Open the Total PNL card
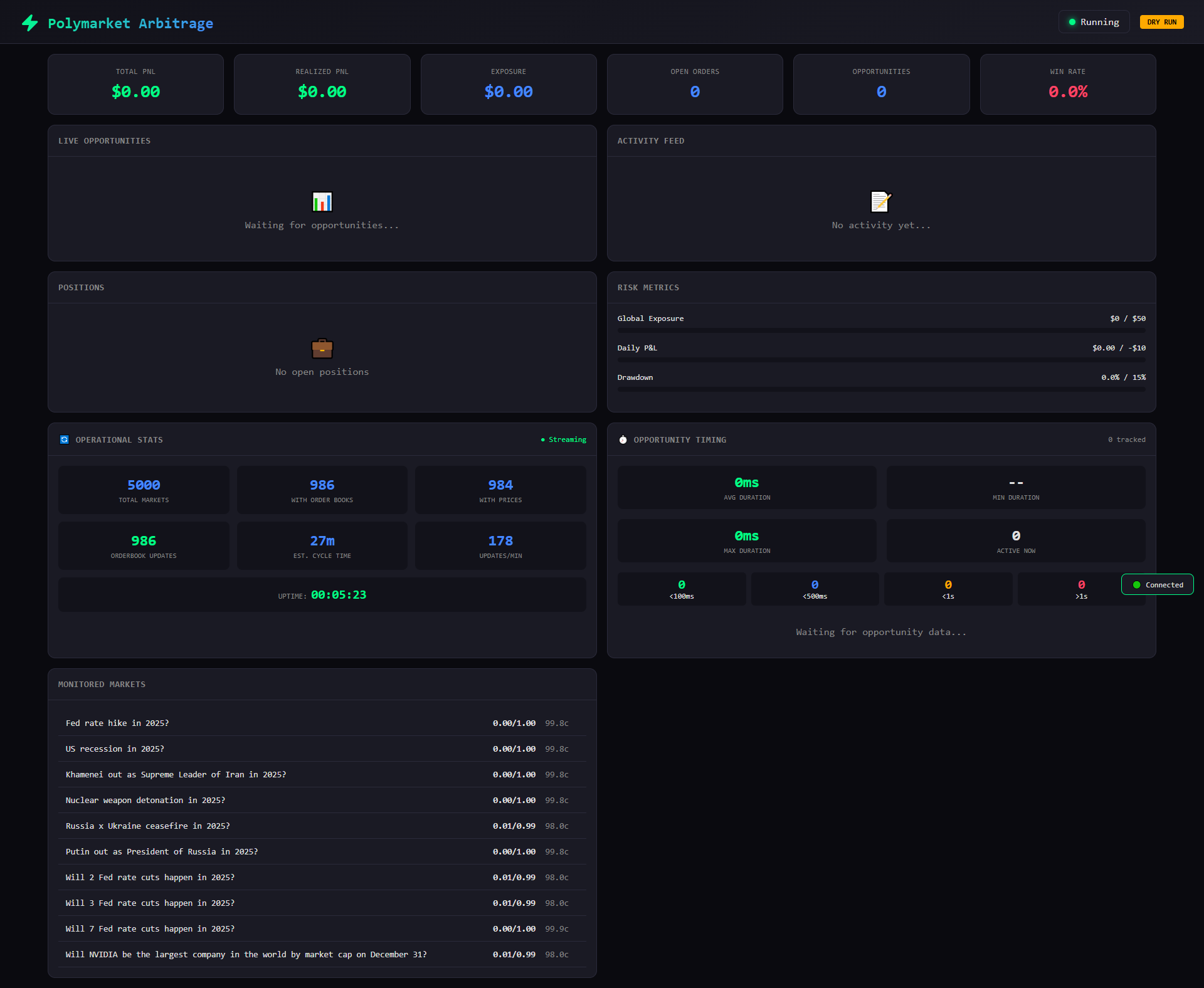The height and width of the screenshot is (988, 1204). pyautogui.click(x=135, y=84)
